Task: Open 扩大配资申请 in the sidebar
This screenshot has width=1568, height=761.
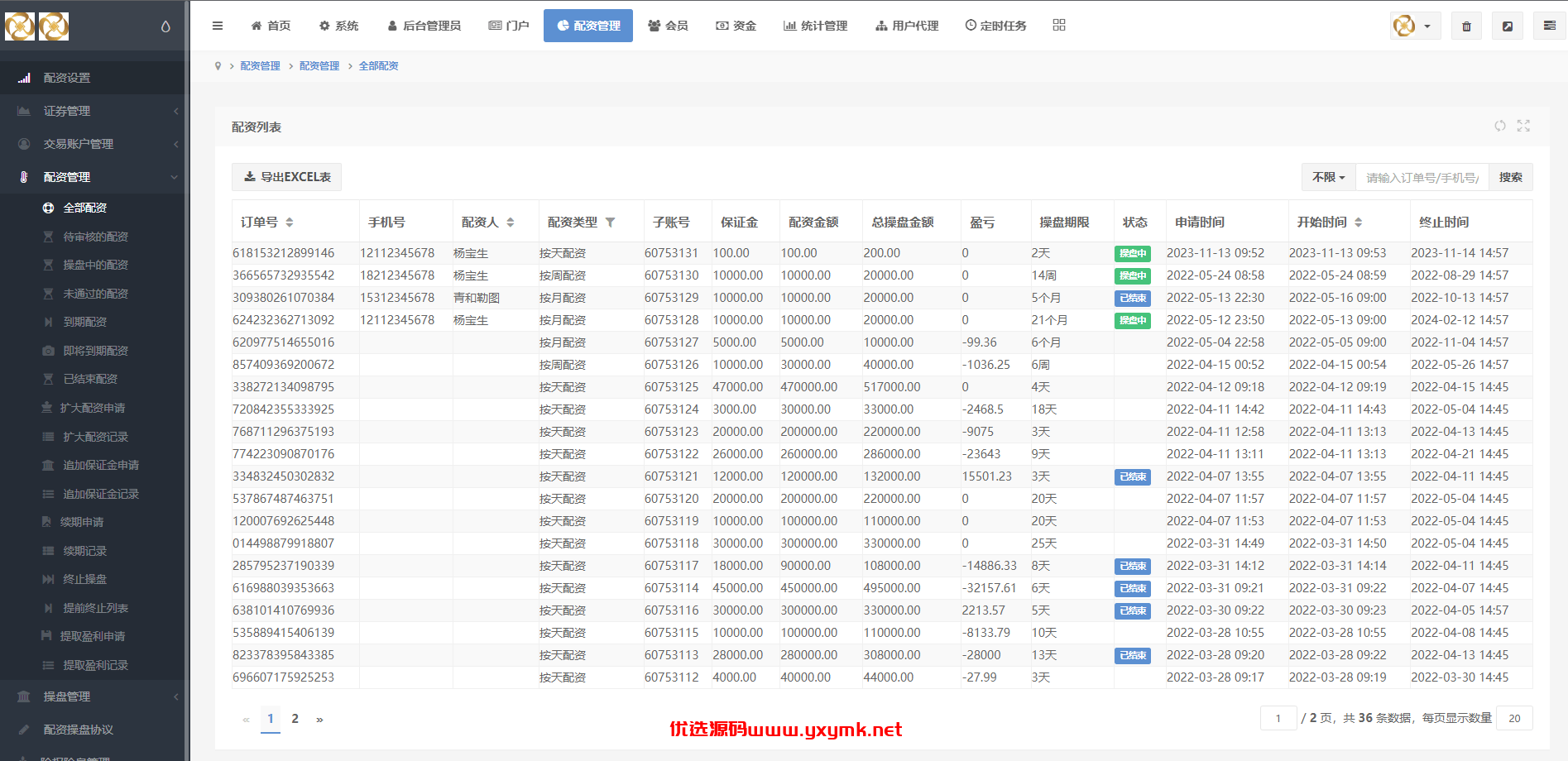Action: point(93,408)
